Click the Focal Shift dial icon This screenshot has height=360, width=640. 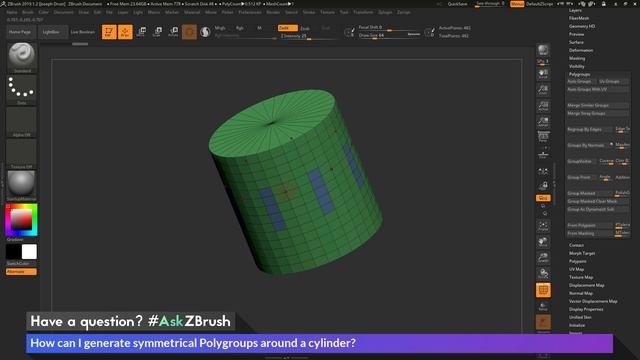coord(349,32)
